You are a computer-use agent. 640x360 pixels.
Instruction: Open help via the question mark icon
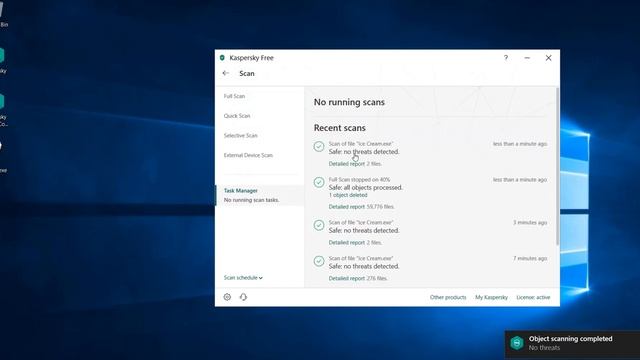506,58
